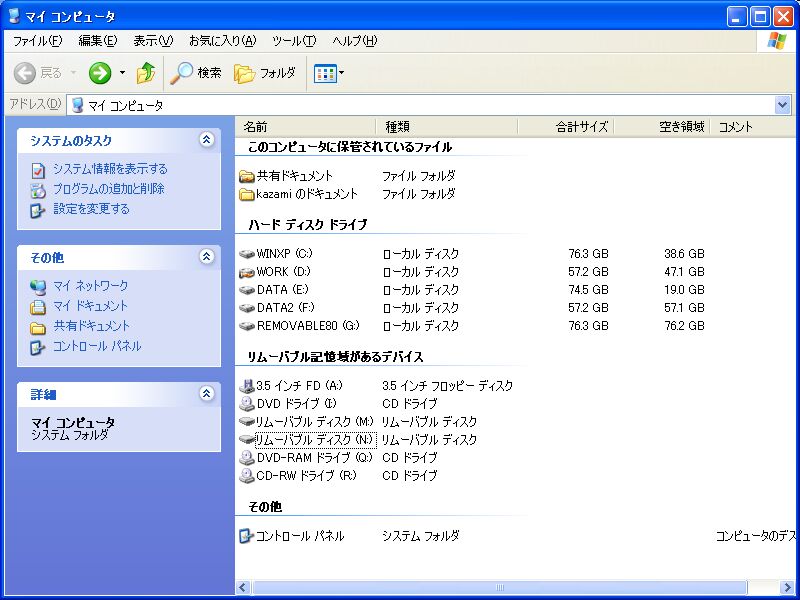Open the Views dropdown in toolbar
800x600 pixels.
click(329, 73)
